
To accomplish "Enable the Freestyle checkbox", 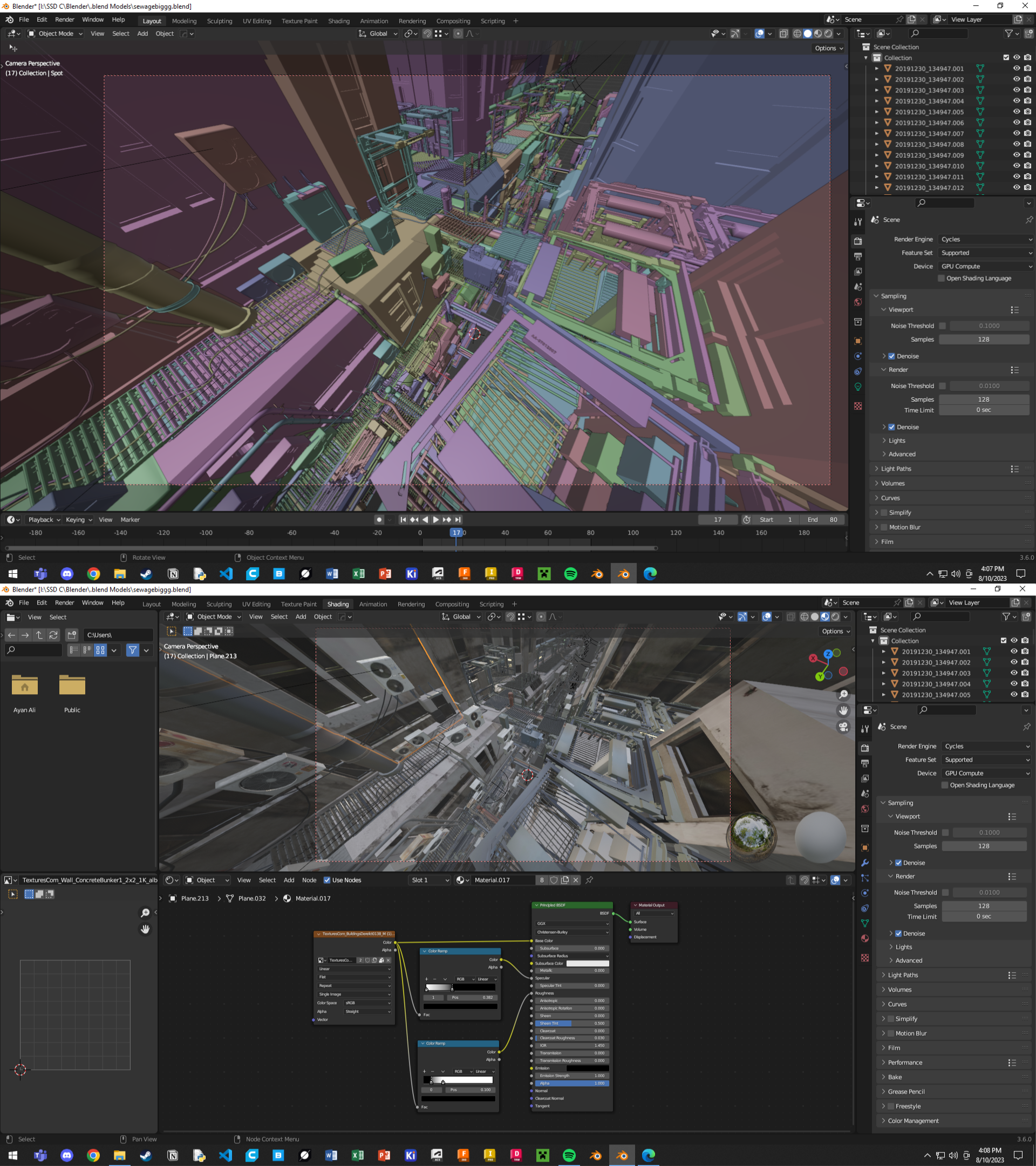I will 891,1106.
